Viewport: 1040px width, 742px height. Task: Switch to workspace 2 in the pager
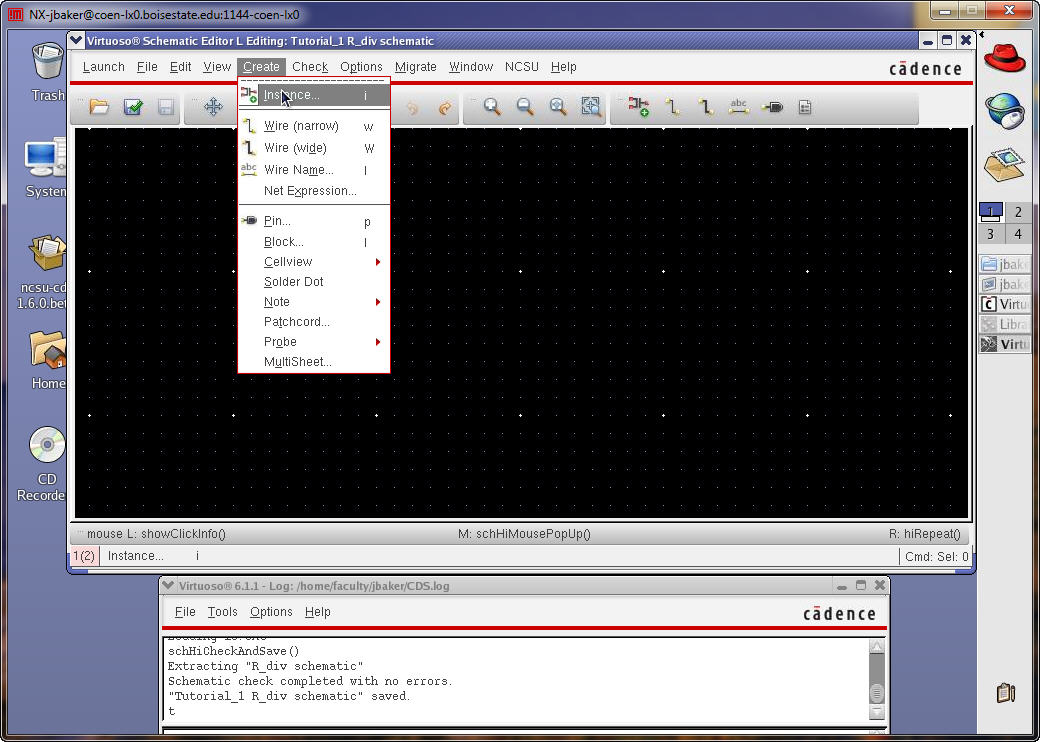pos(1017,212)
